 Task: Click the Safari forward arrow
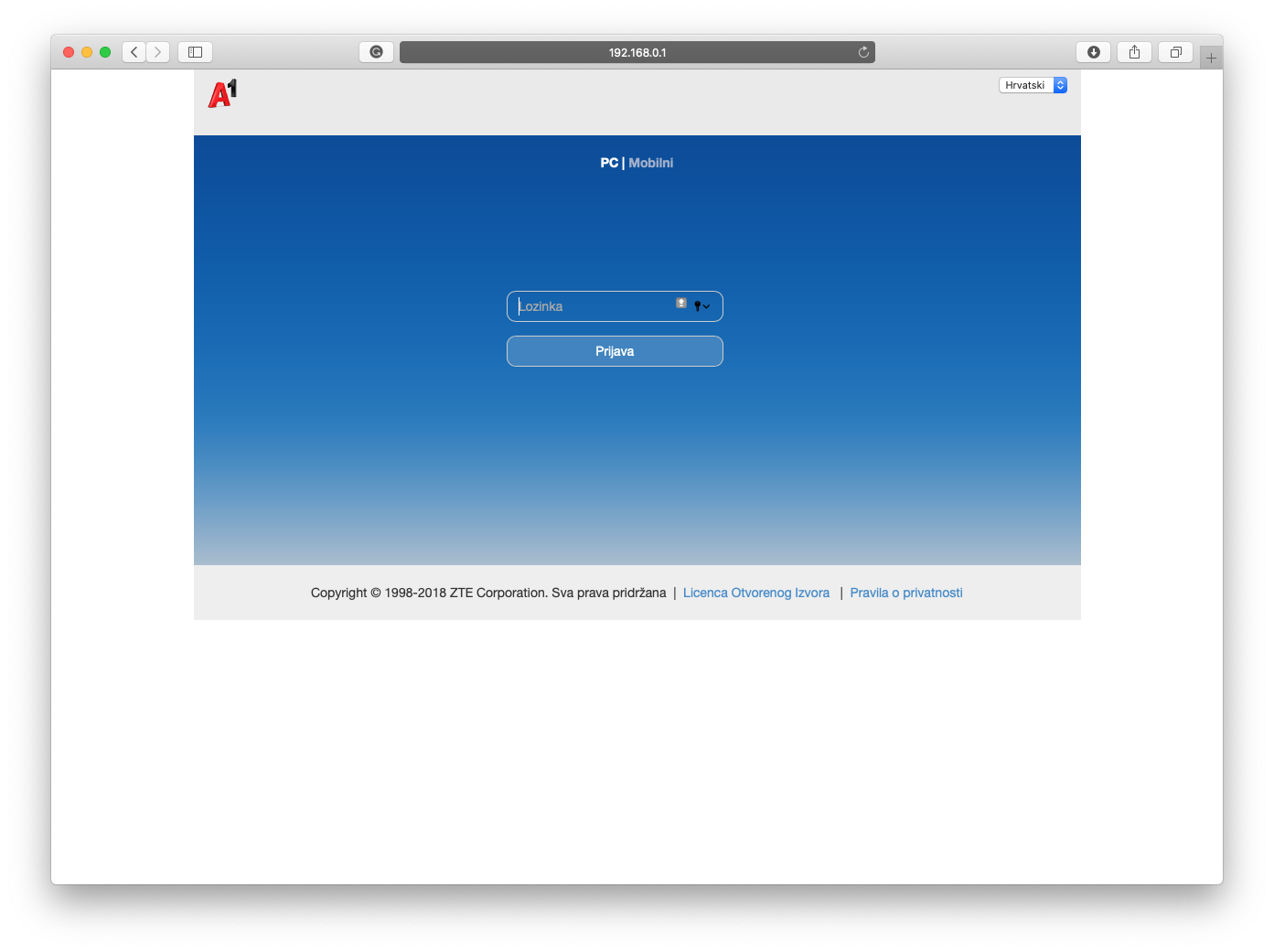pyautogui.click(x=158, y=52)
